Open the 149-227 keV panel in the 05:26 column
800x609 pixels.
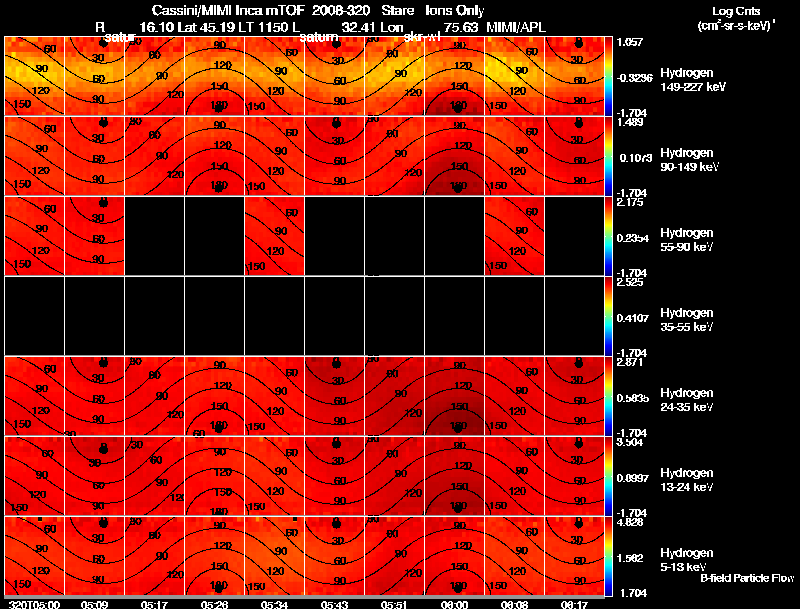214,76
